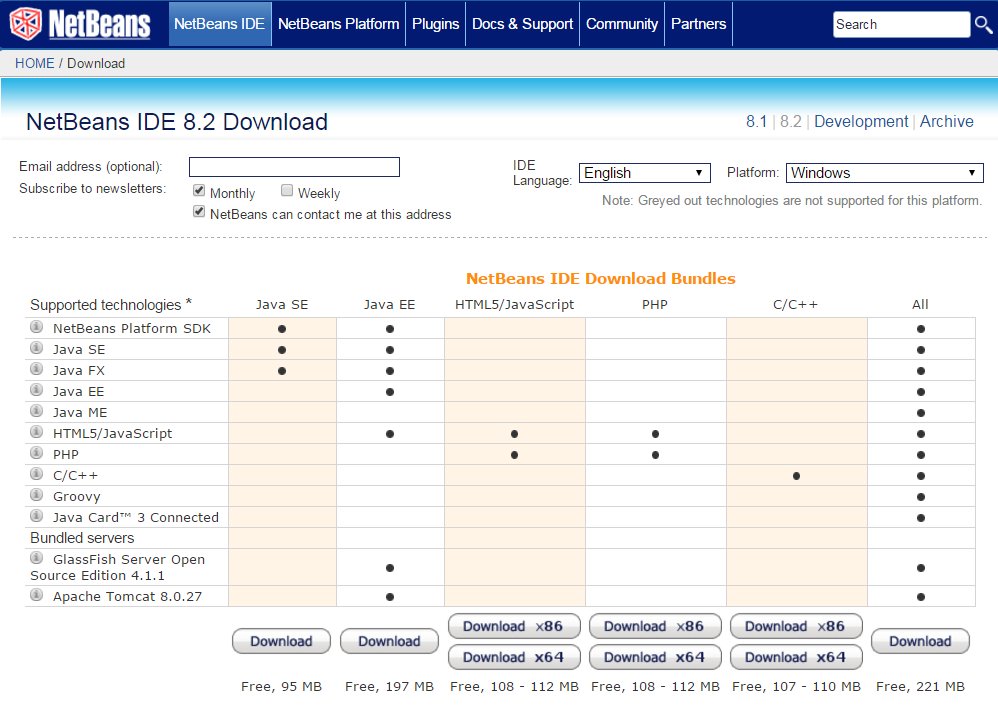Click the Search input field
The height and width of the screenshot is (714, 998).
click(x=901, y=25)
